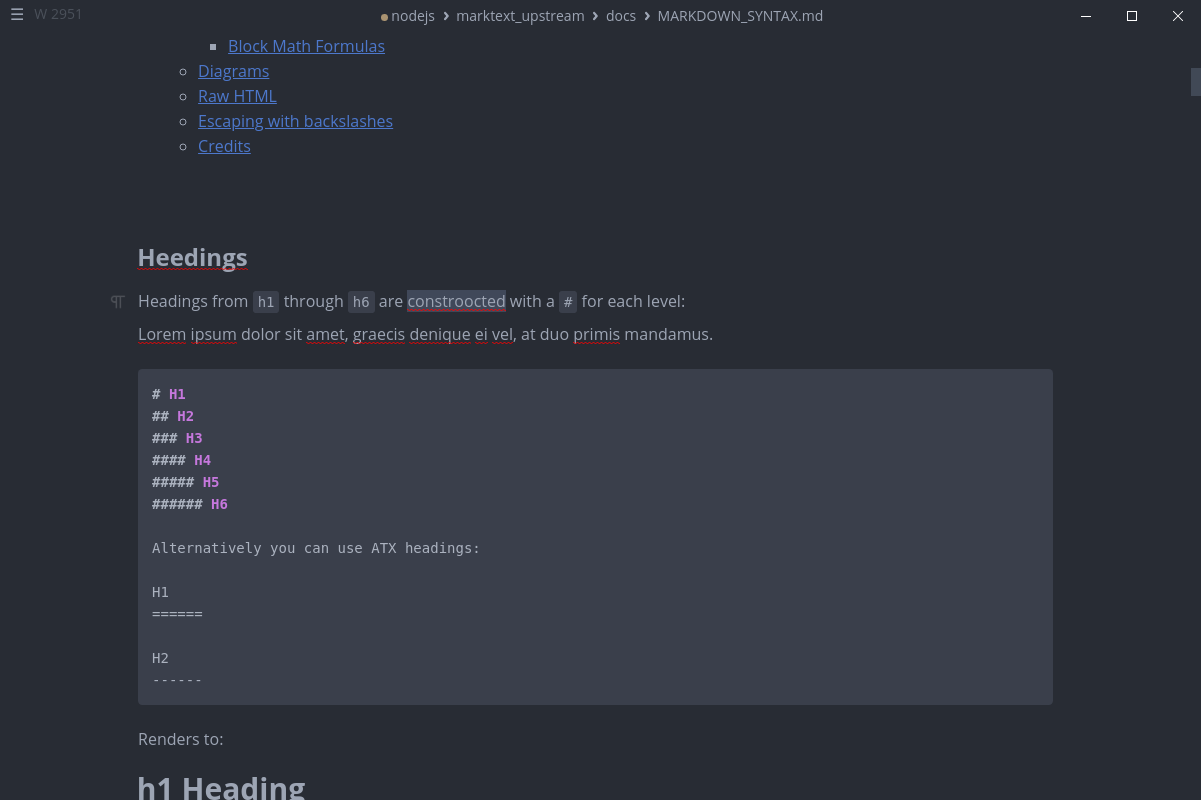
Task: Click the '### H3' code line
Action: [177, 438]
